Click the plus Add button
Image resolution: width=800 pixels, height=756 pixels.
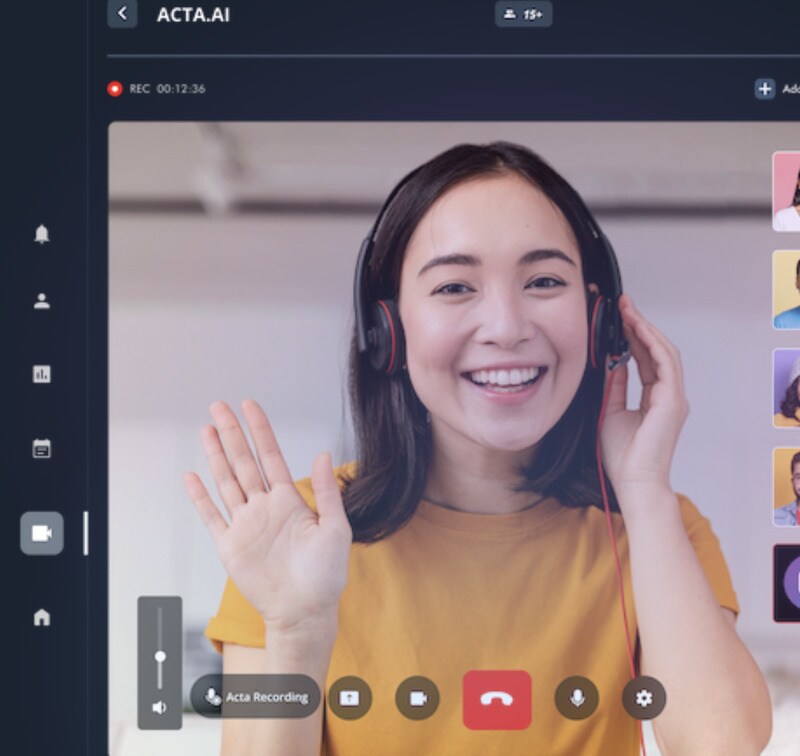(x=765, y=89)
